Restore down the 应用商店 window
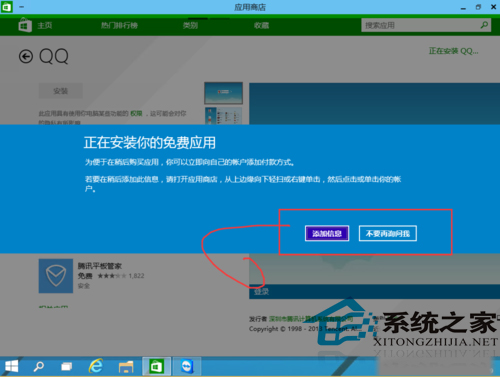The width and height of the screenshot is (500, 377). coord(478,7)
